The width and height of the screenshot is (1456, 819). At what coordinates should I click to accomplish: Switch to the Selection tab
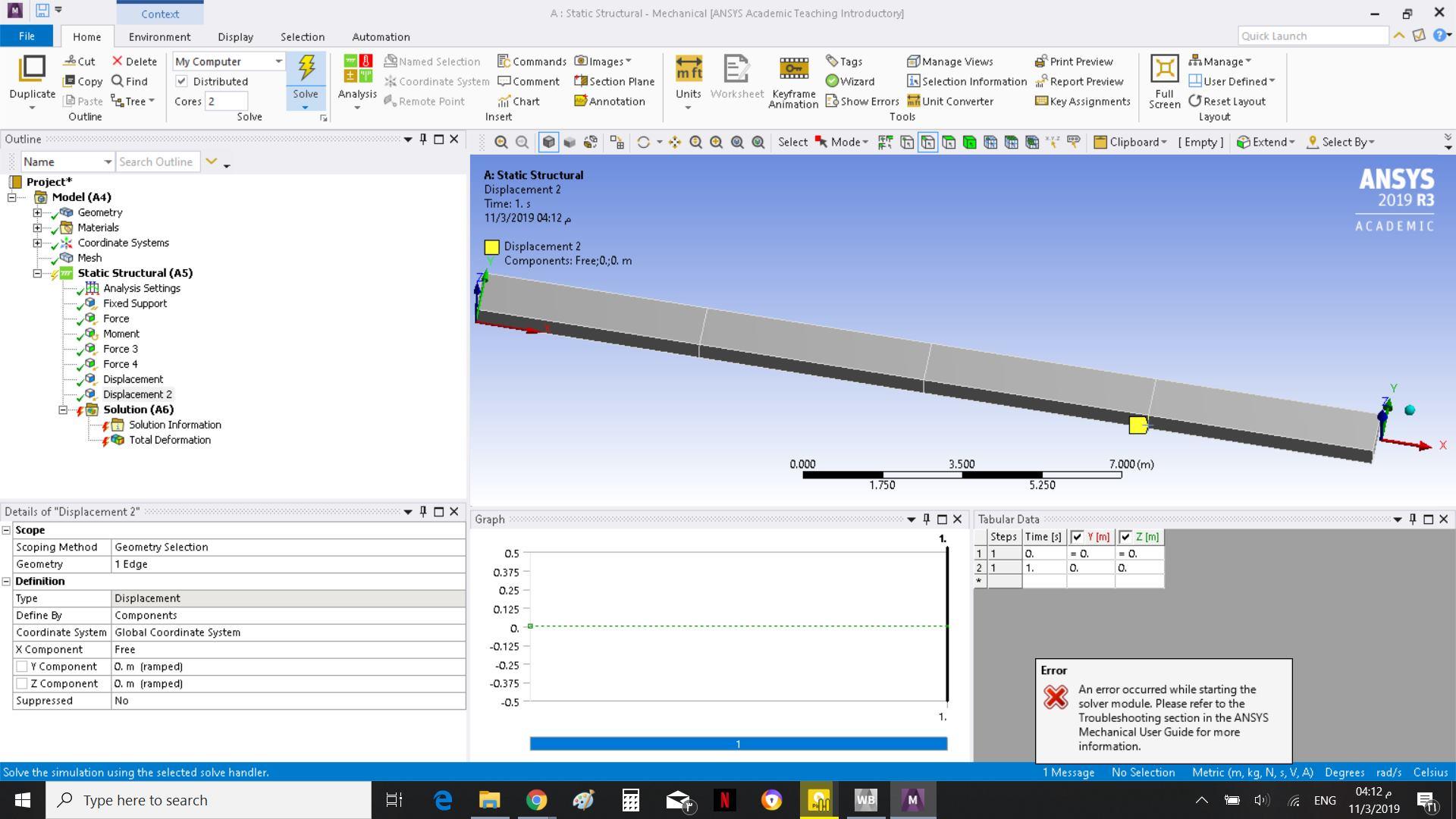(x=302, y=36)
